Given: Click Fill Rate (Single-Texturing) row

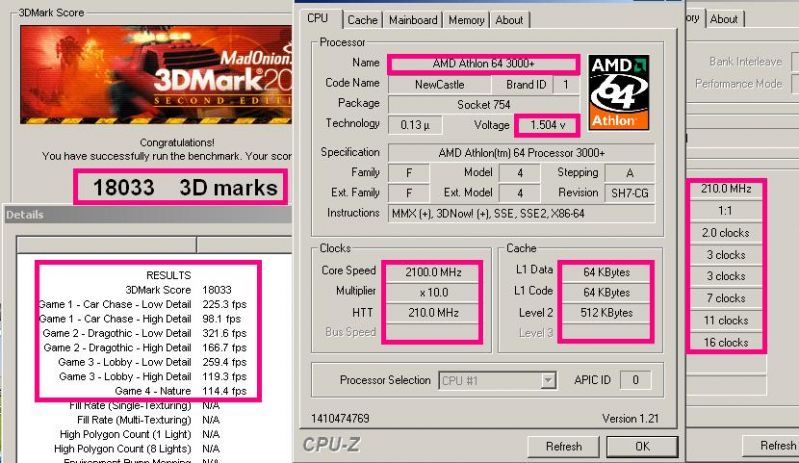Looking at the screenshot, I should click(144, 406).
